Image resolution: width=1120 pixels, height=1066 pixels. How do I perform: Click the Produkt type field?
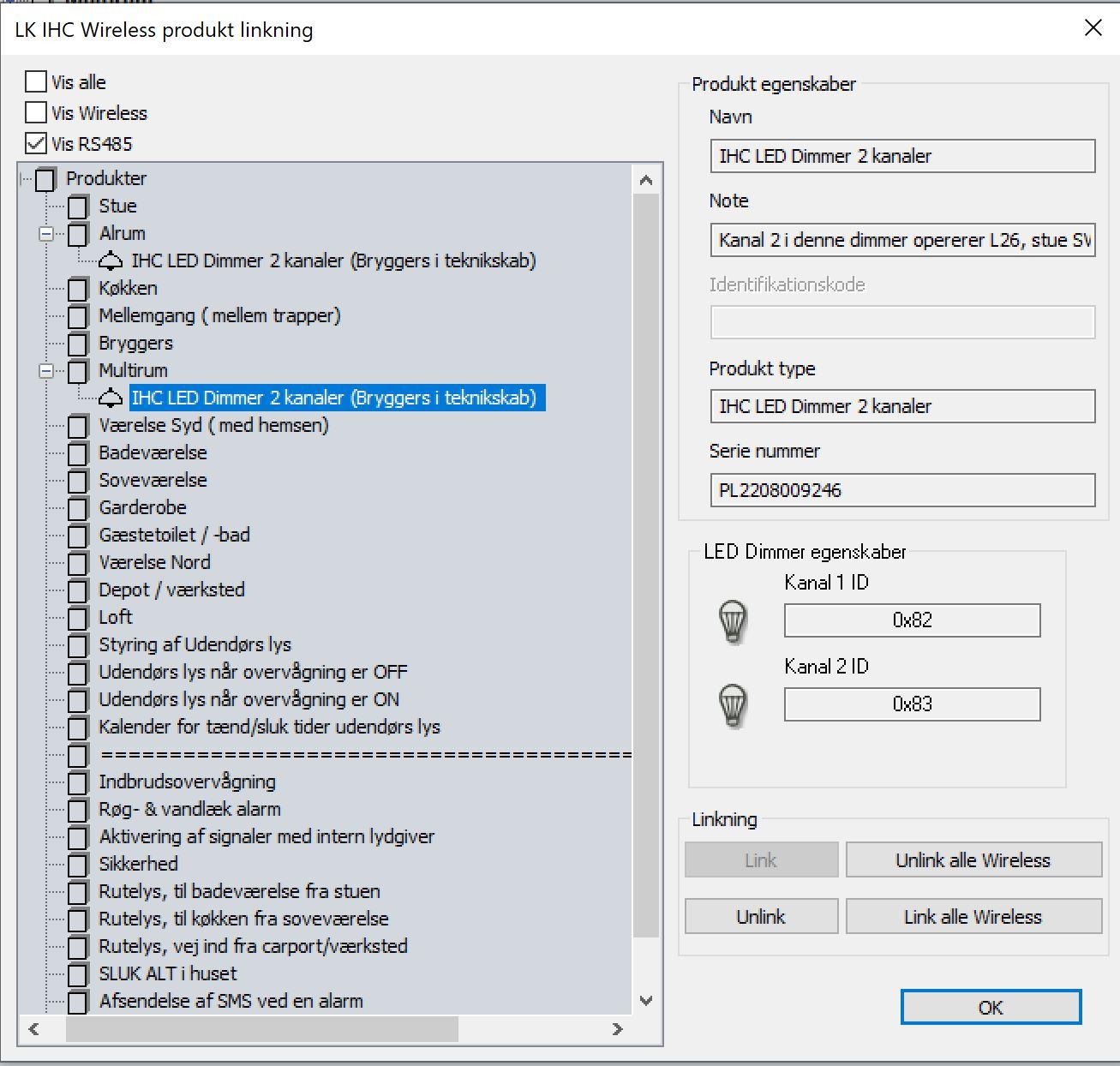pos(902,406)
